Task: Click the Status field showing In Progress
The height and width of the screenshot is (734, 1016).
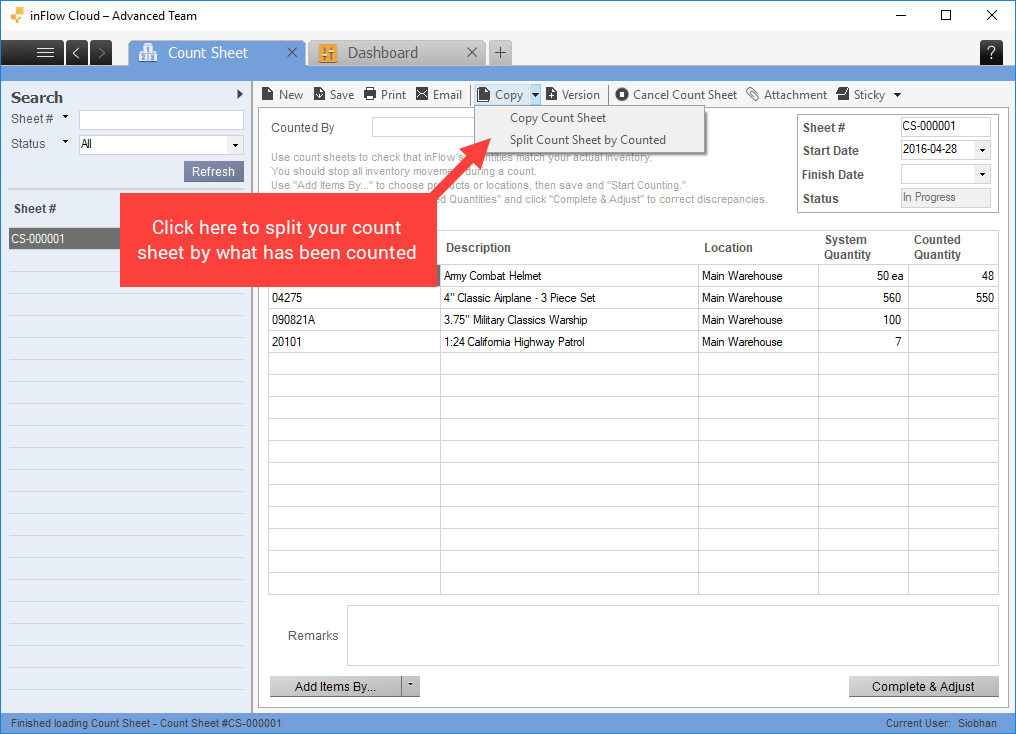Action: pos(945,198)
